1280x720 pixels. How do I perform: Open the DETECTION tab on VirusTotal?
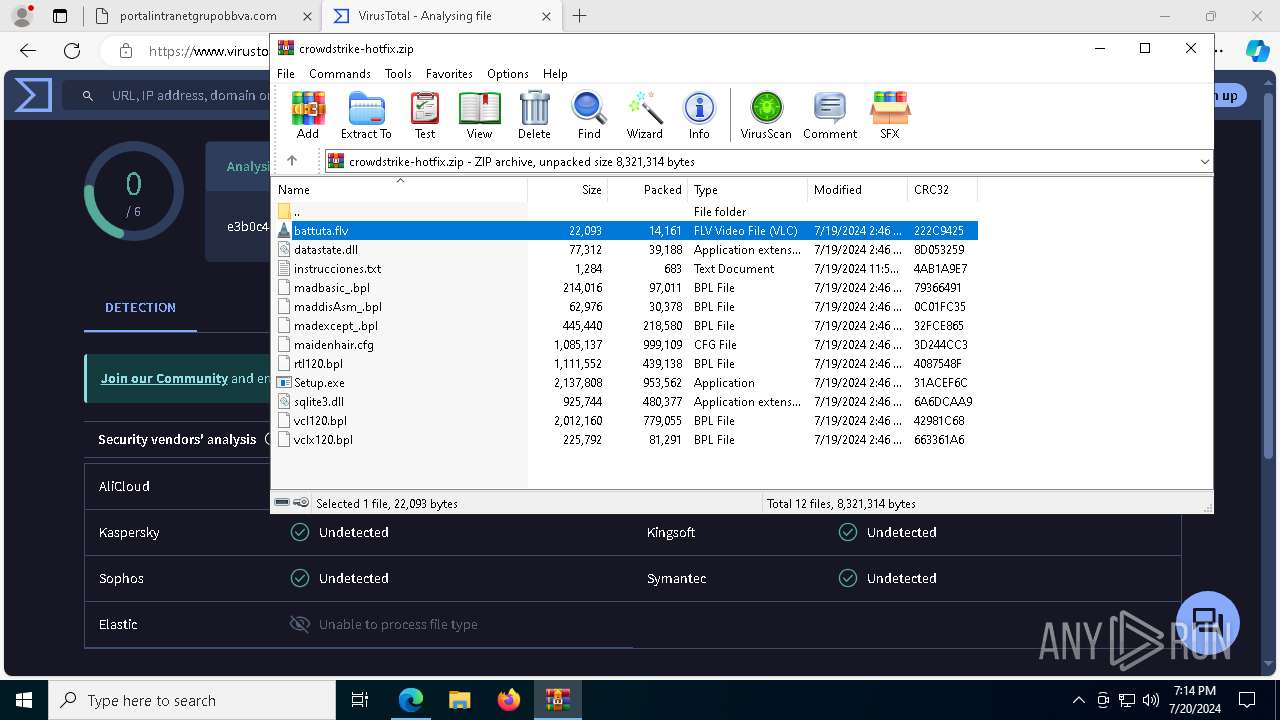[x=140, y=308]
